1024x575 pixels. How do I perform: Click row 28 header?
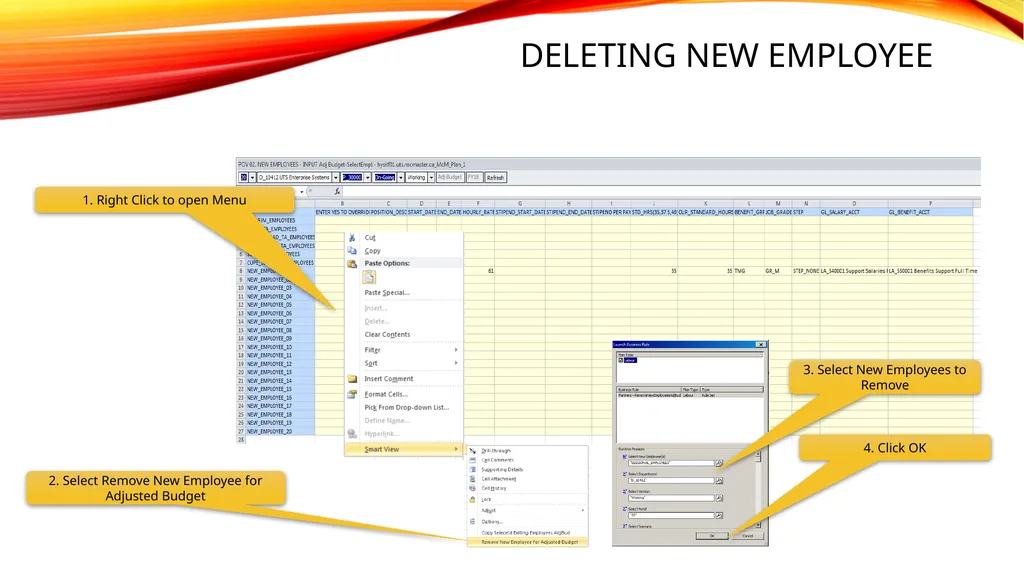[241, 440]
